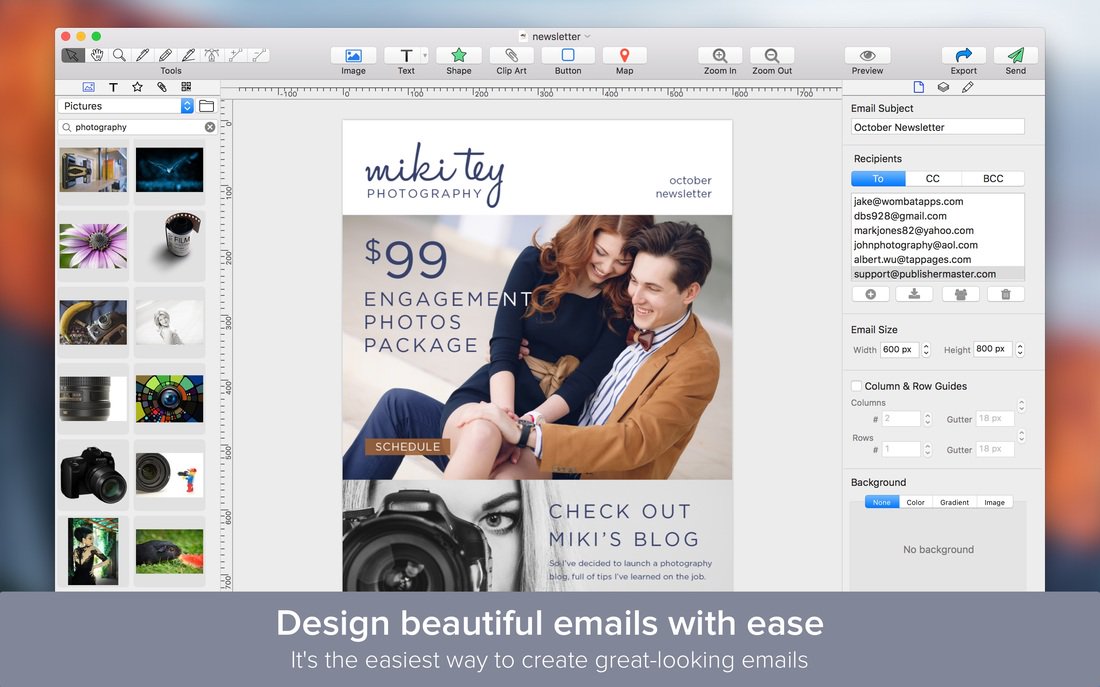The image size is (1100, 687).
Task: Click the email Width stepper
Action: click(x=926, y=350)
